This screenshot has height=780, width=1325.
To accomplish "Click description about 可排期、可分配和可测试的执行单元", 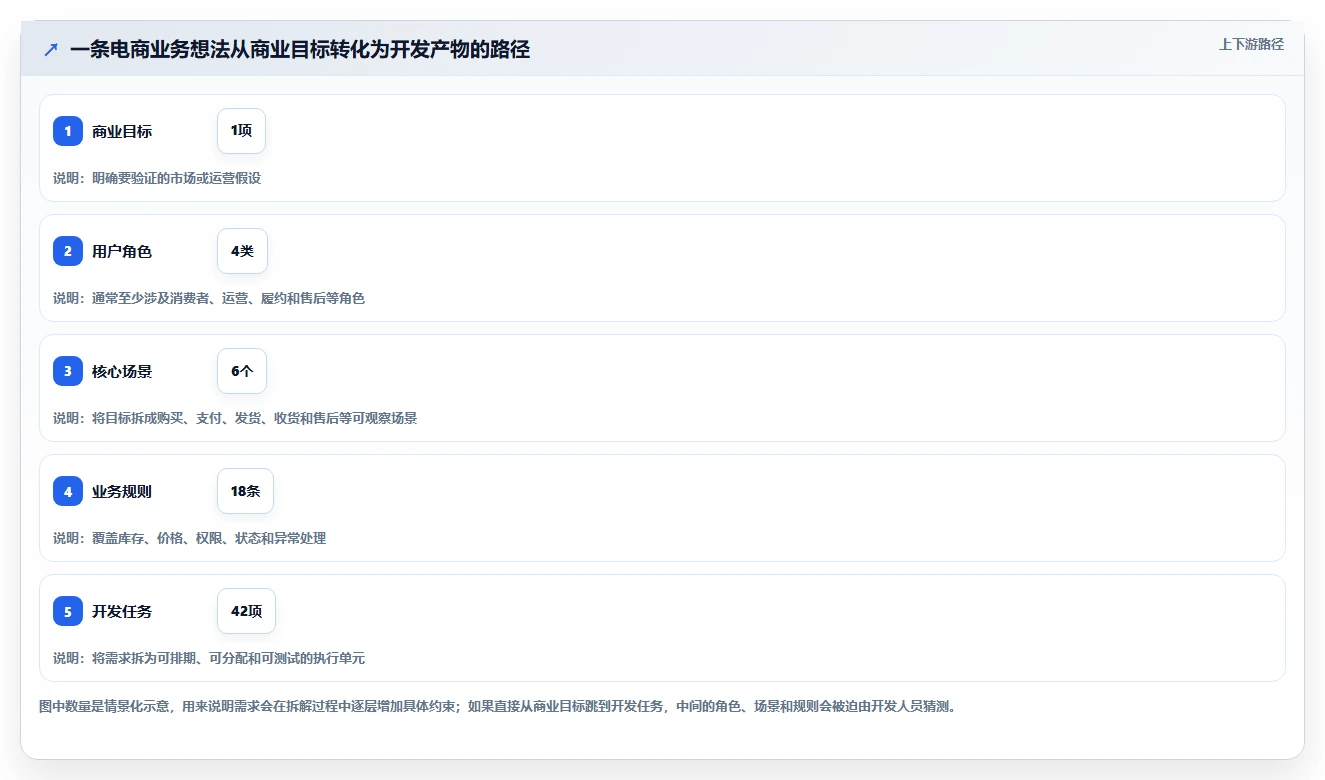I will [x=209, y=658].
